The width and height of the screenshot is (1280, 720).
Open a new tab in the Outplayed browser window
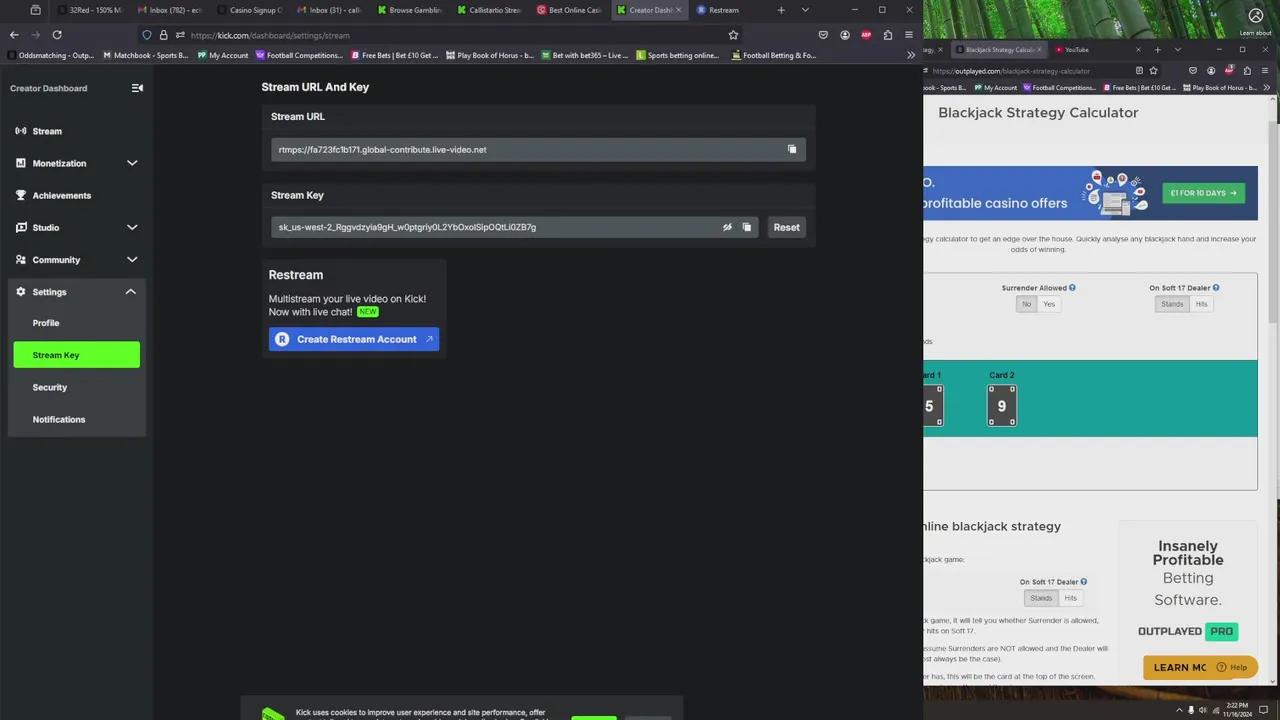click(x=1157, y=49)
